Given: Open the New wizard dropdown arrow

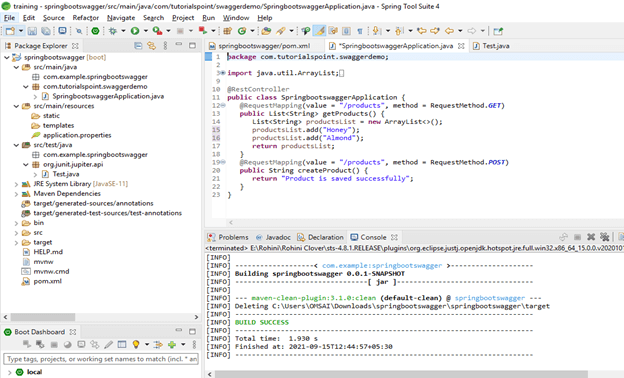Looking at the screenshot, I should tap(21, 31).
